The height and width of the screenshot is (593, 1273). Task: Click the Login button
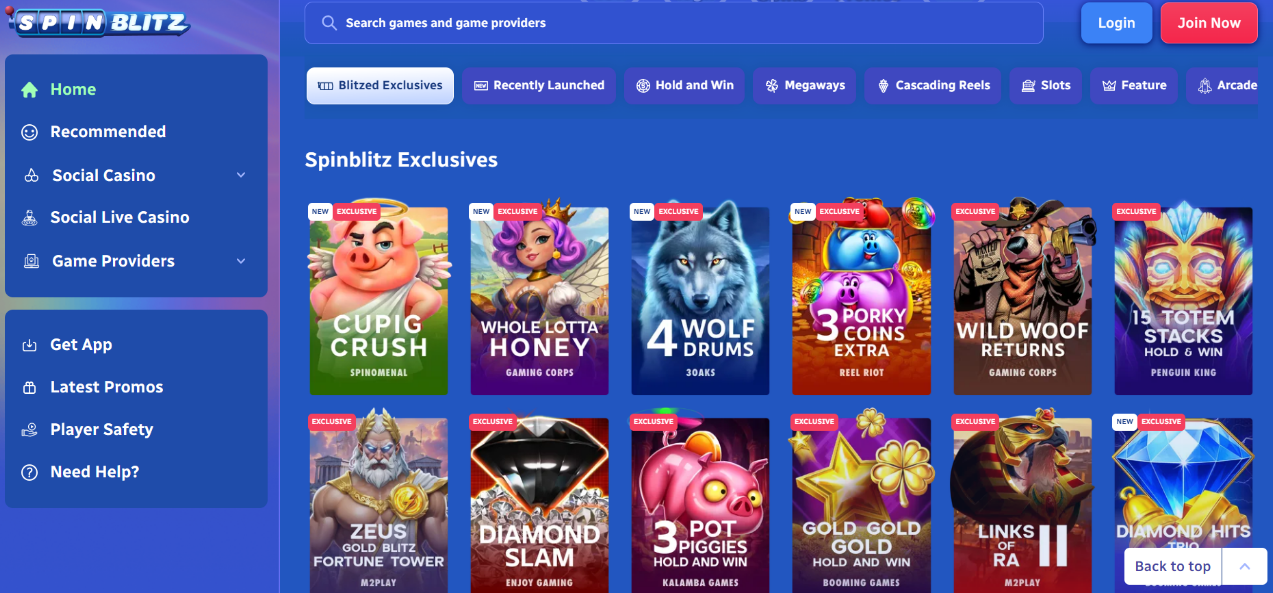(x=1117, y=23)
